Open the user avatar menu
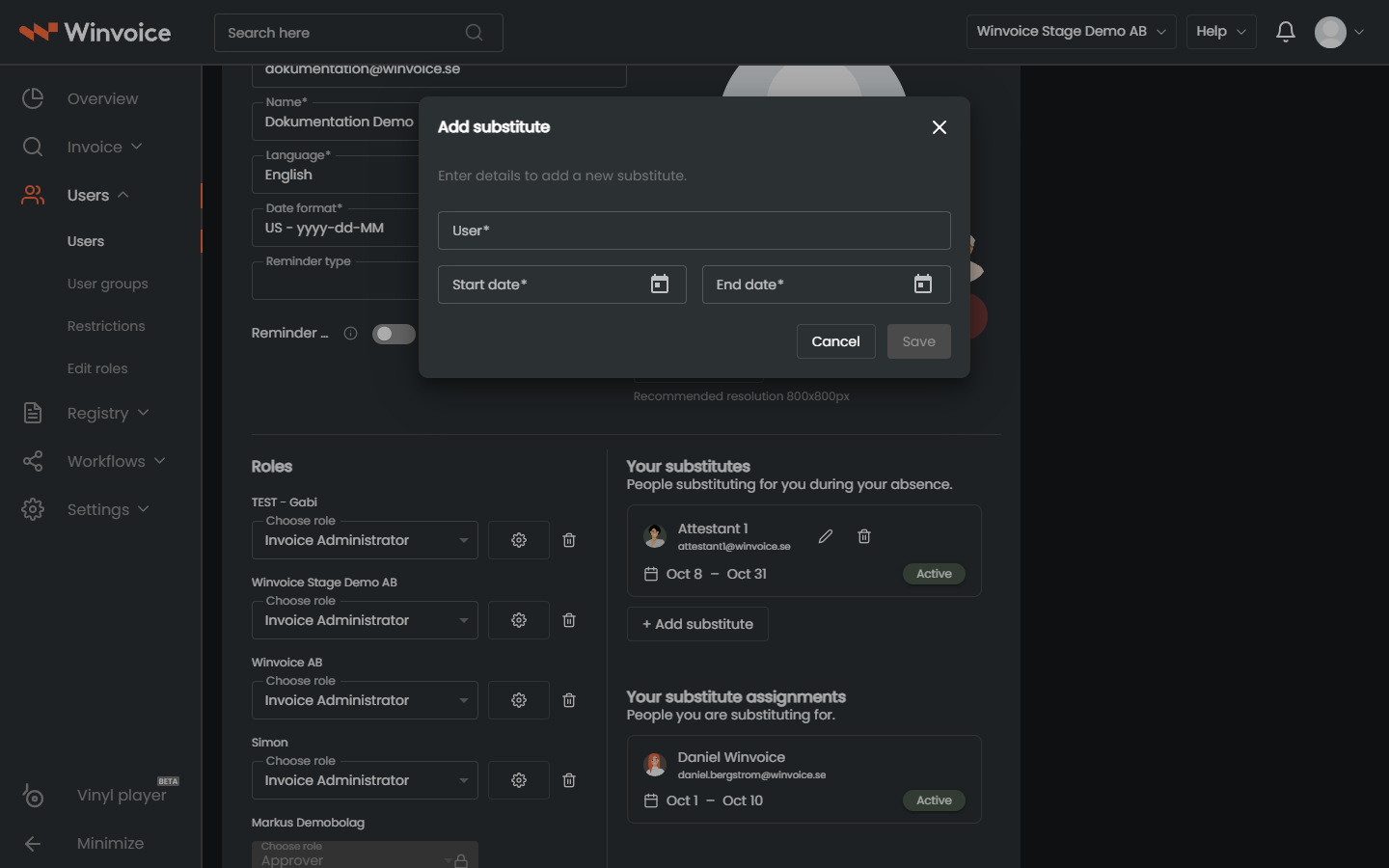The width and height of the screenshot is (1389, 868). (x=1340, y=32)
